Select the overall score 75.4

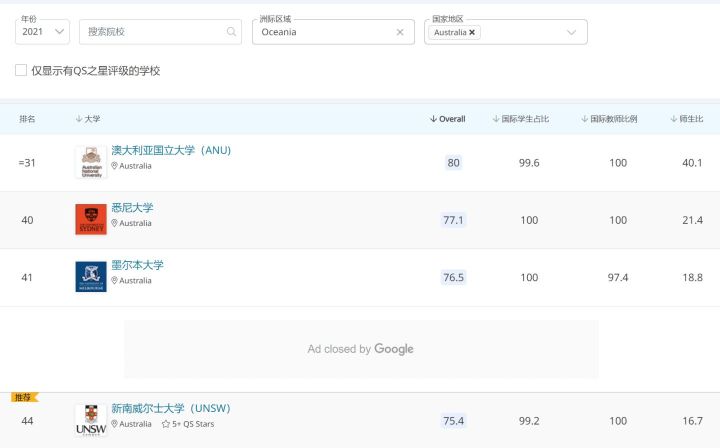[x=453, y=421]
